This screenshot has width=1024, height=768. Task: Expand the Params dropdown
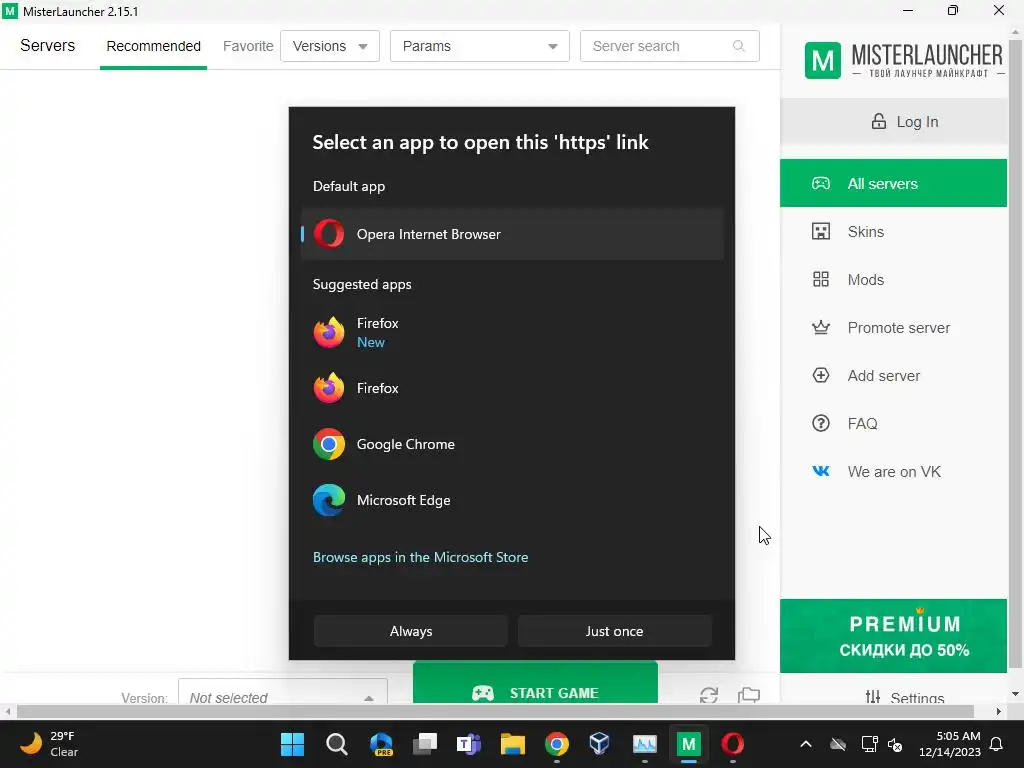[x=480, y=46]
